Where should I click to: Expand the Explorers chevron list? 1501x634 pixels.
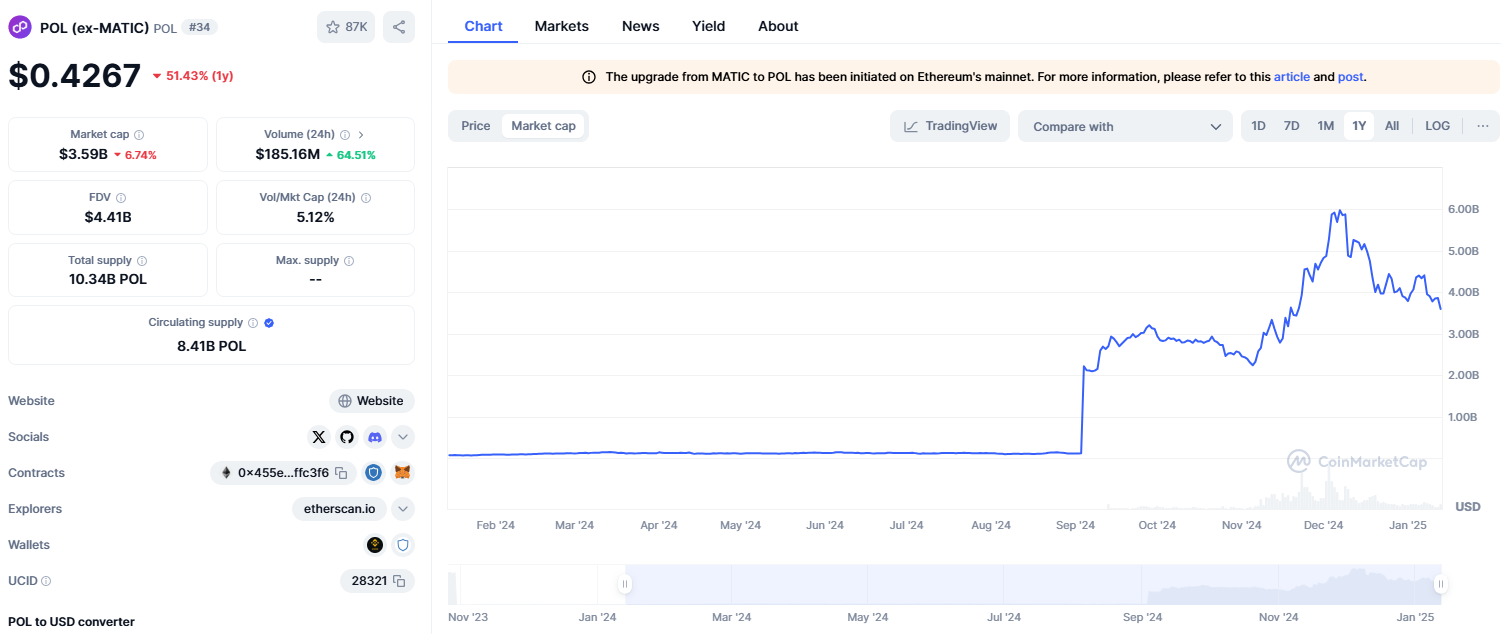pyautogui.click(x=403, y=509)
